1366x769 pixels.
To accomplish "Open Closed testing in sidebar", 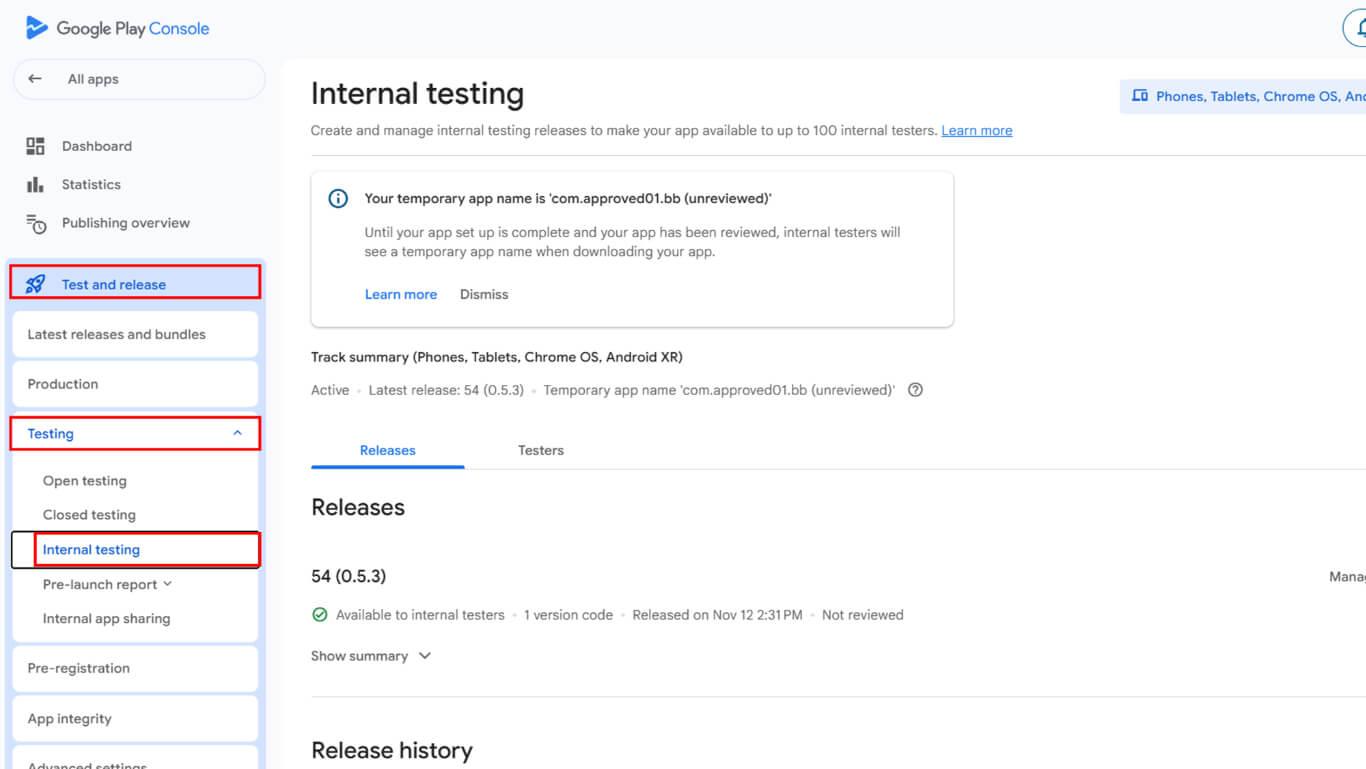I will tap(89, 515).
